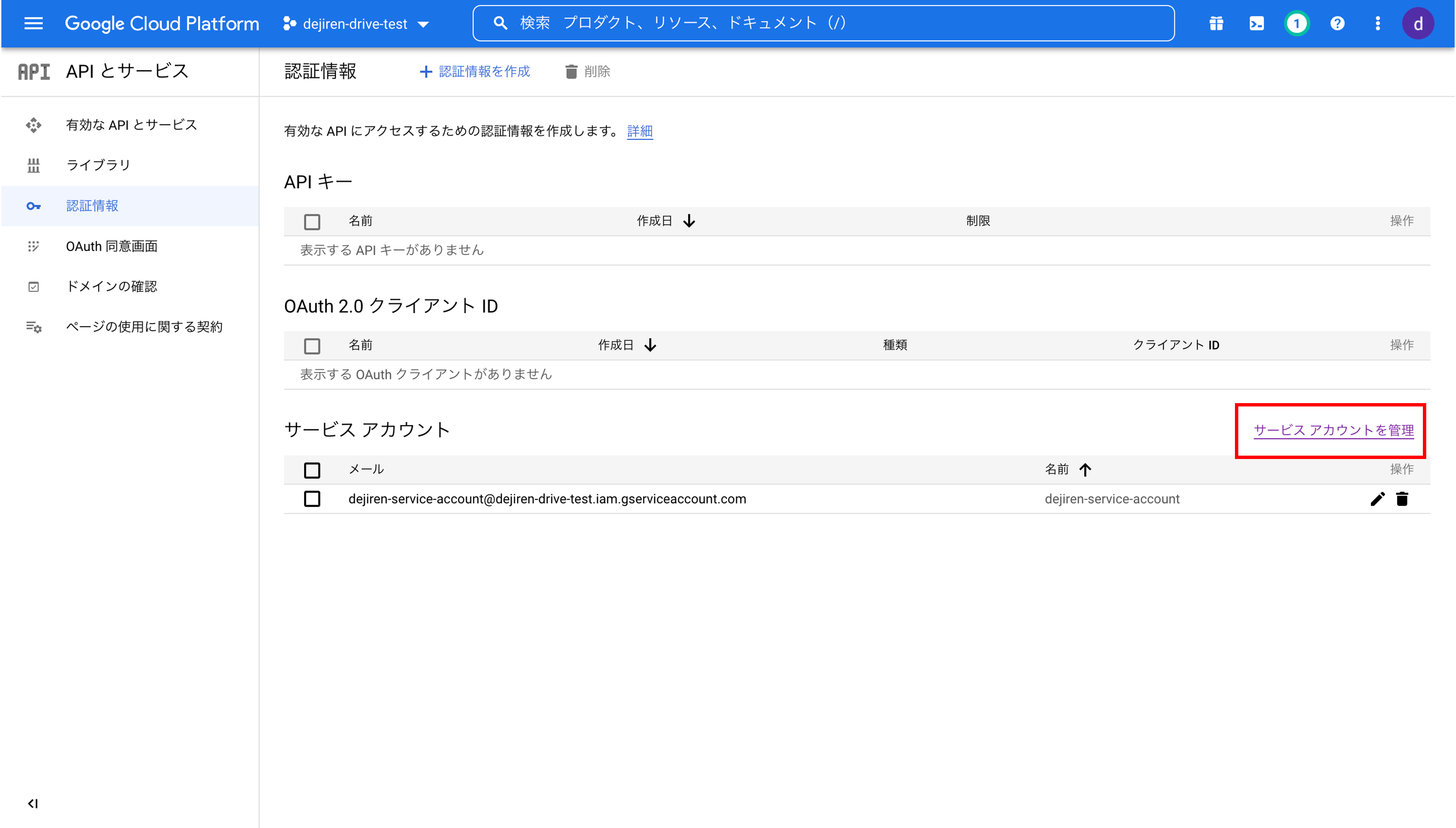Viewport: 1456px width, 828px height.
Task: Collapse the sidebar with the arrow icon
Action: pos(32,803)
